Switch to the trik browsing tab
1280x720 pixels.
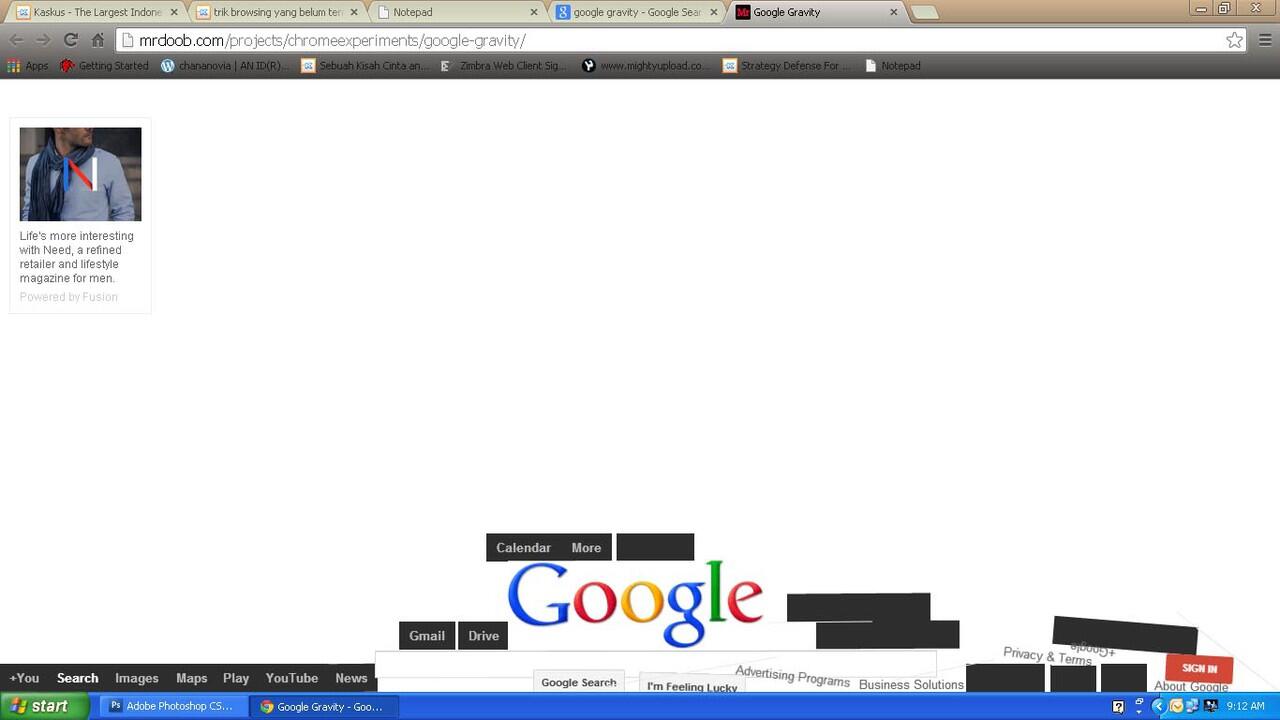point(276,12)
